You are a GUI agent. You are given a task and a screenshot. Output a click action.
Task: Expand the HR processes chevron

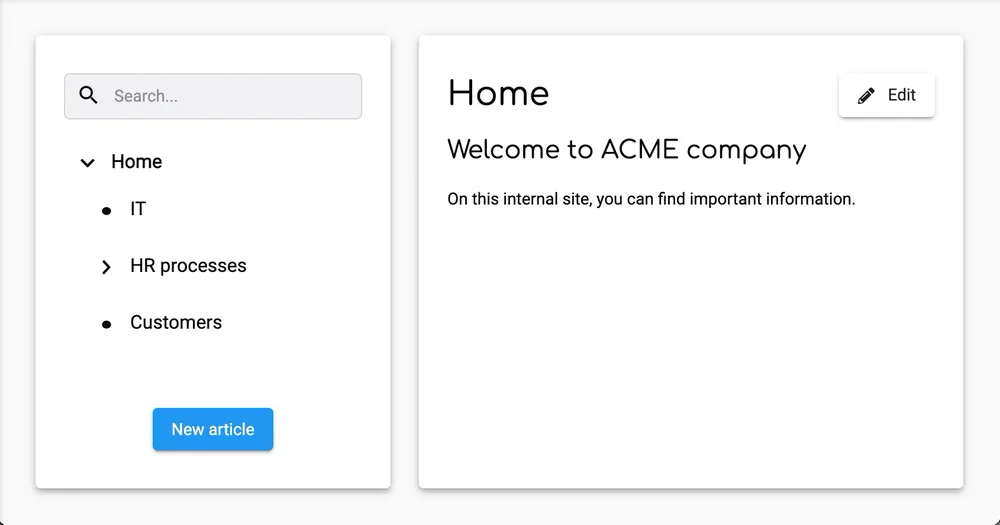(107, 267)
